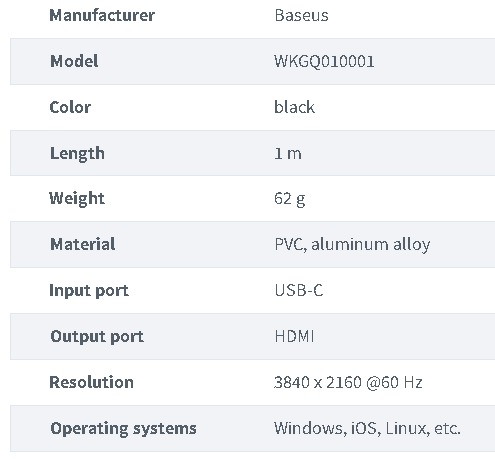Click the Input port label
This screenshot has width=495, height=461.
coord(89,291)
